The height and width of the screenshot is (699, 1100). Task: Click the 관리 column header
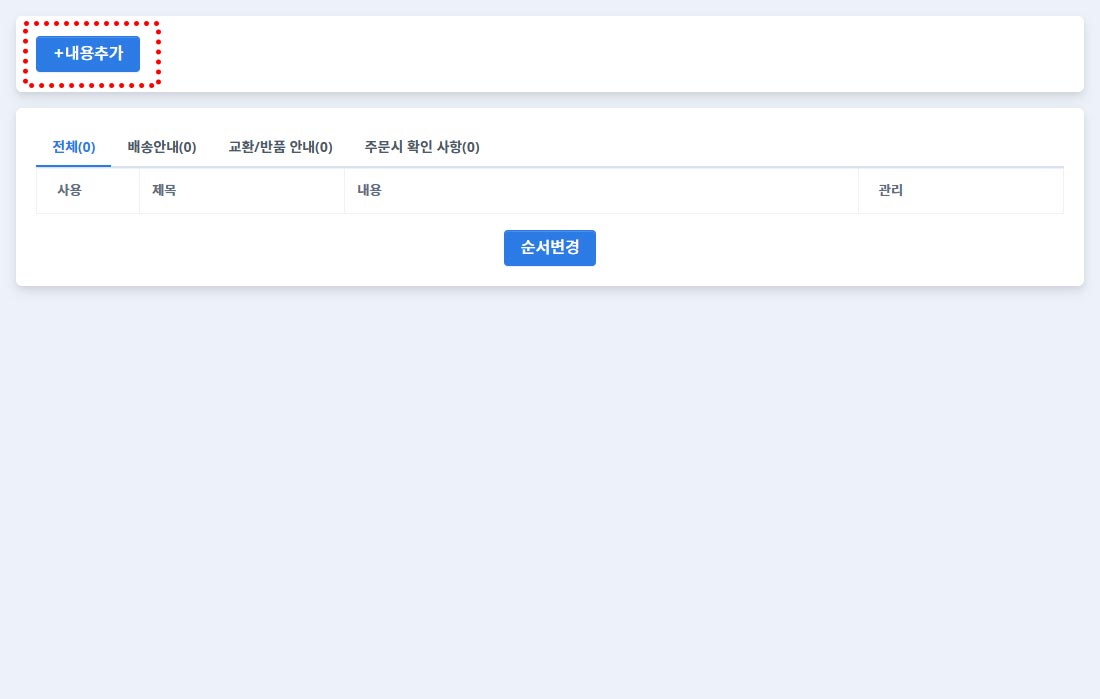pyautogui.click(x=961, y=190)
